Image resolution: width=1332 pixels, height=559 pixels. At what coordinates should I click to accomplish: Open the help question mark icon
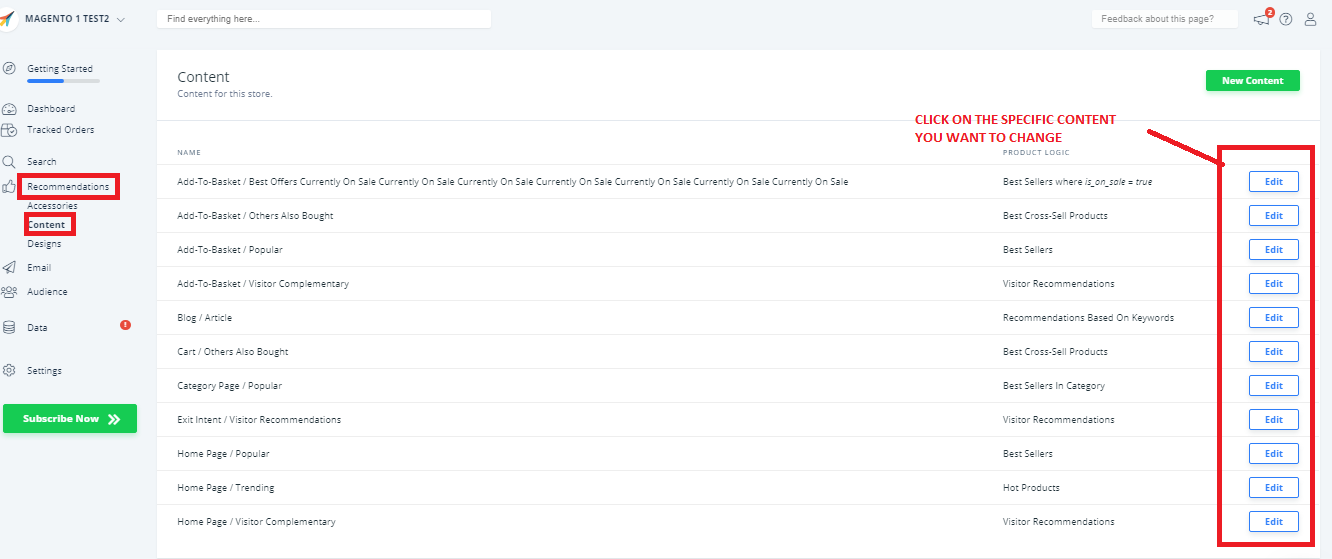click(1286, 19)
